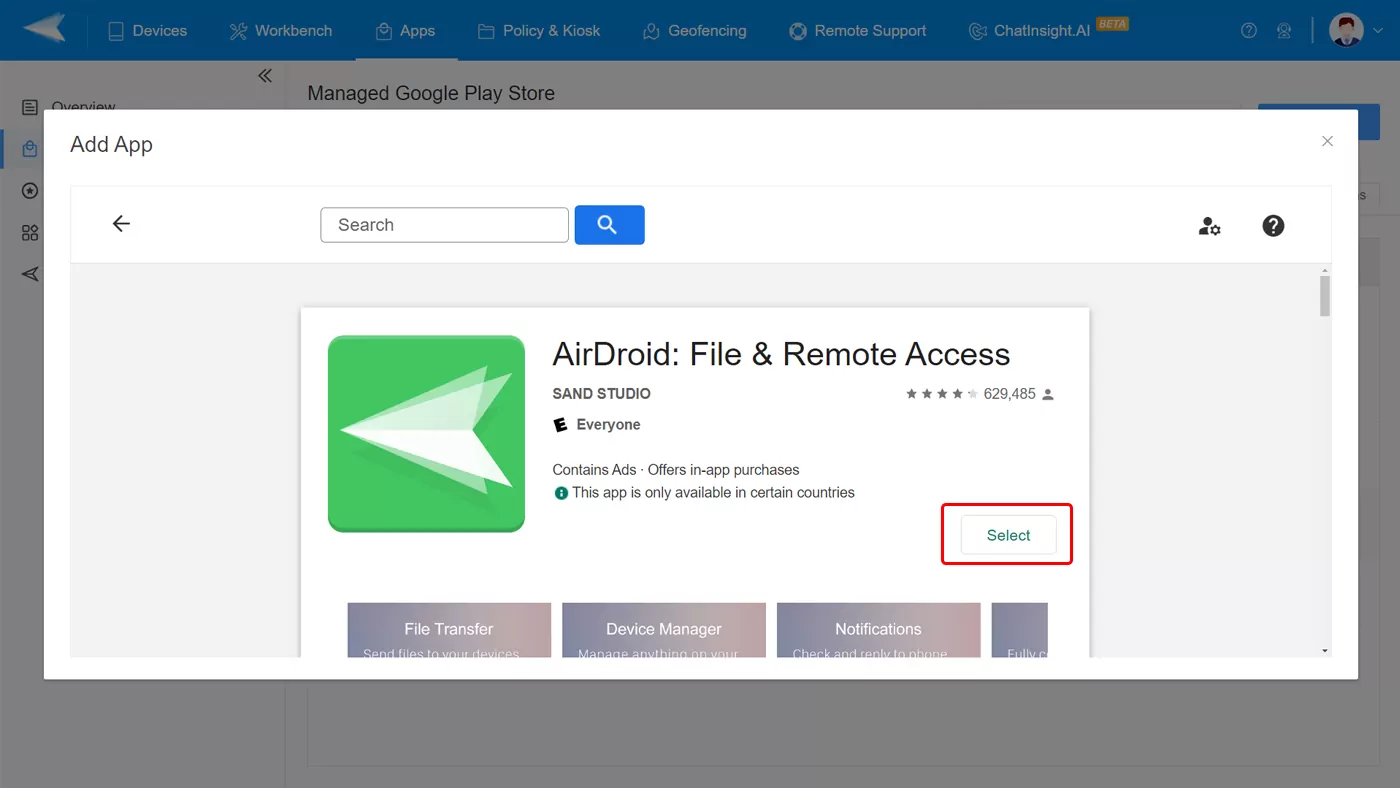This screenshot has width=1400, height=788.
Task: Click the Contains Ads text line
Action: click(x=676, y=470)
